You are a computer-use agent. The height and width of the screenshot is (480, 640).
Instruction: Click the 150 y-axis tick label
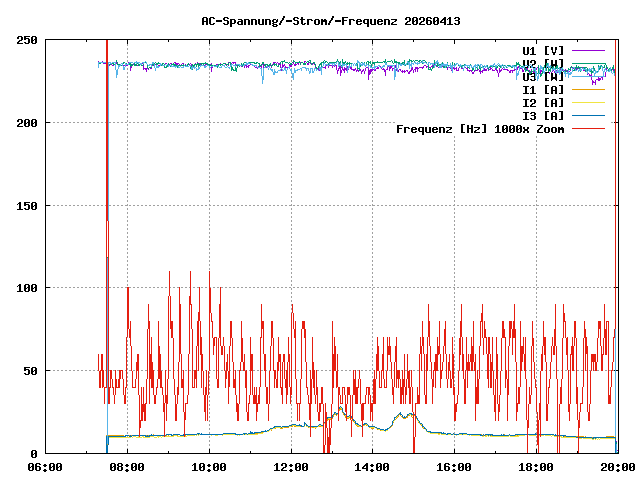27,205
